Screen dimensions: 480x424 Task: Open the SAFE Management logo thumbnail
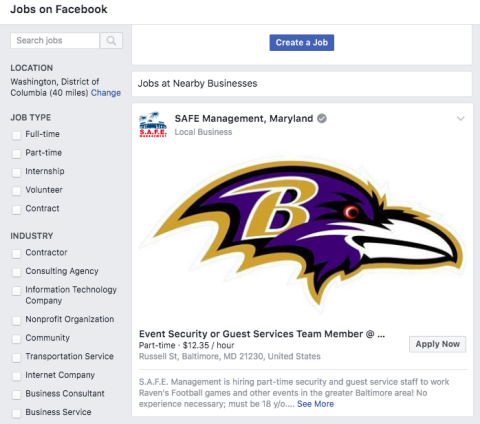point(153,125)
